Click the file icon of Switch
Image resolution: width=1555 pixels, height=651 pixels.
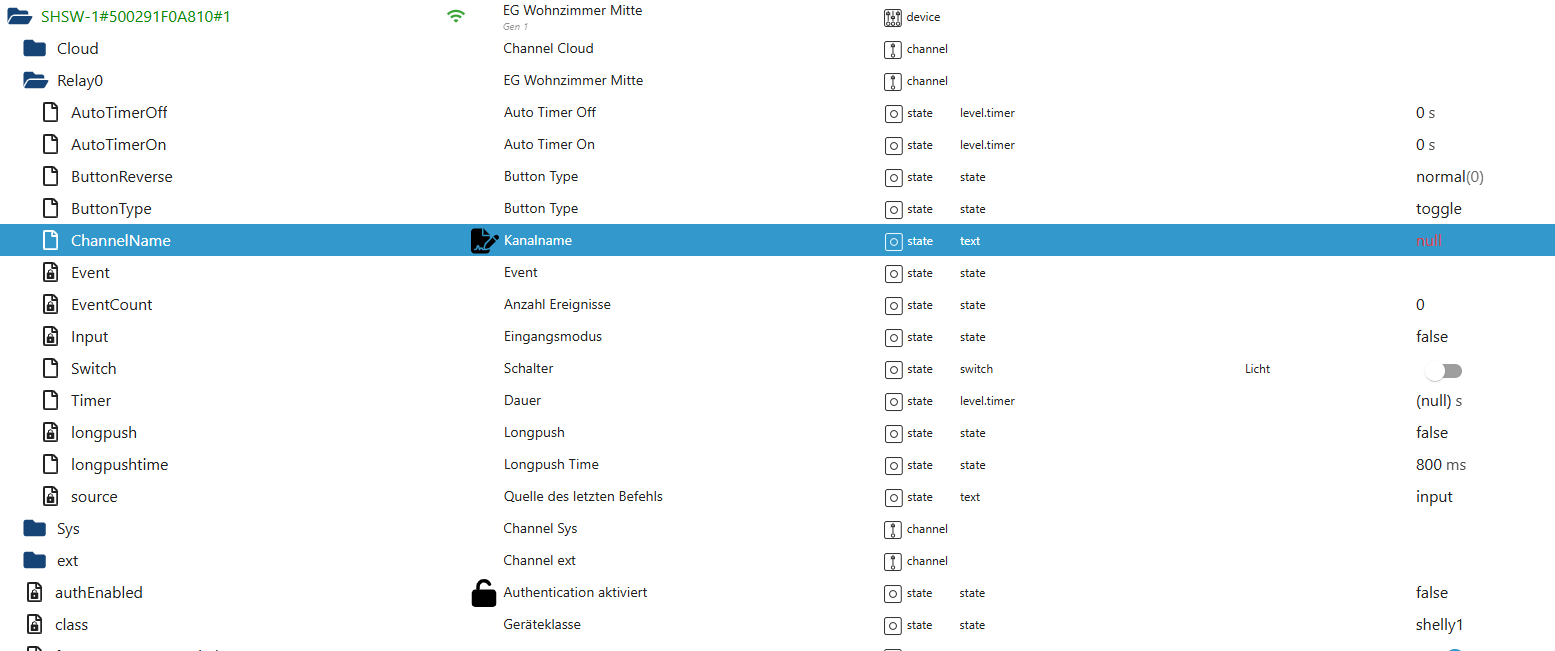pyautogui.click(x=51, y=368)
